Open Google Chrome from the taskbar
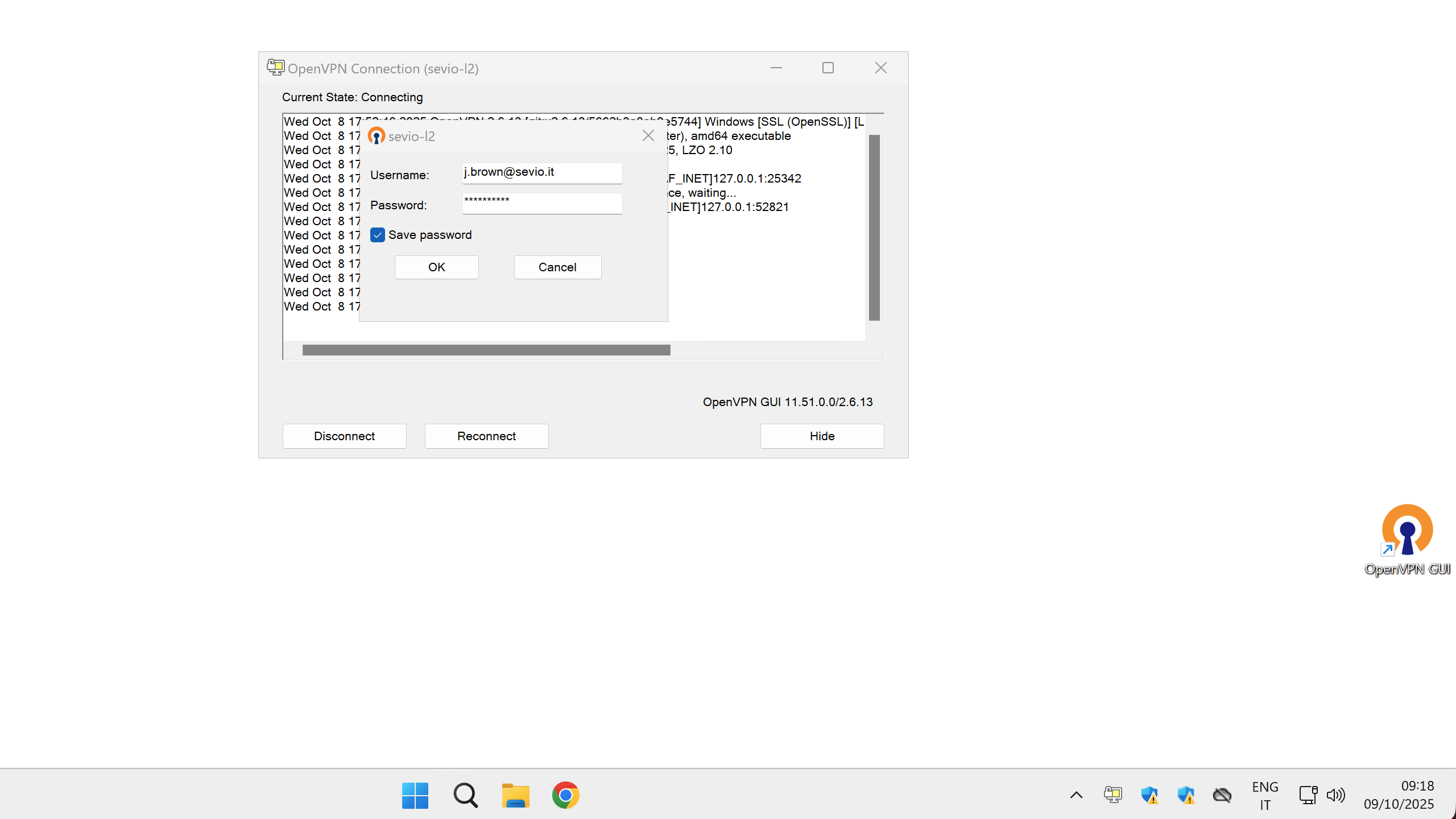1456x819 pixels. 565,795
